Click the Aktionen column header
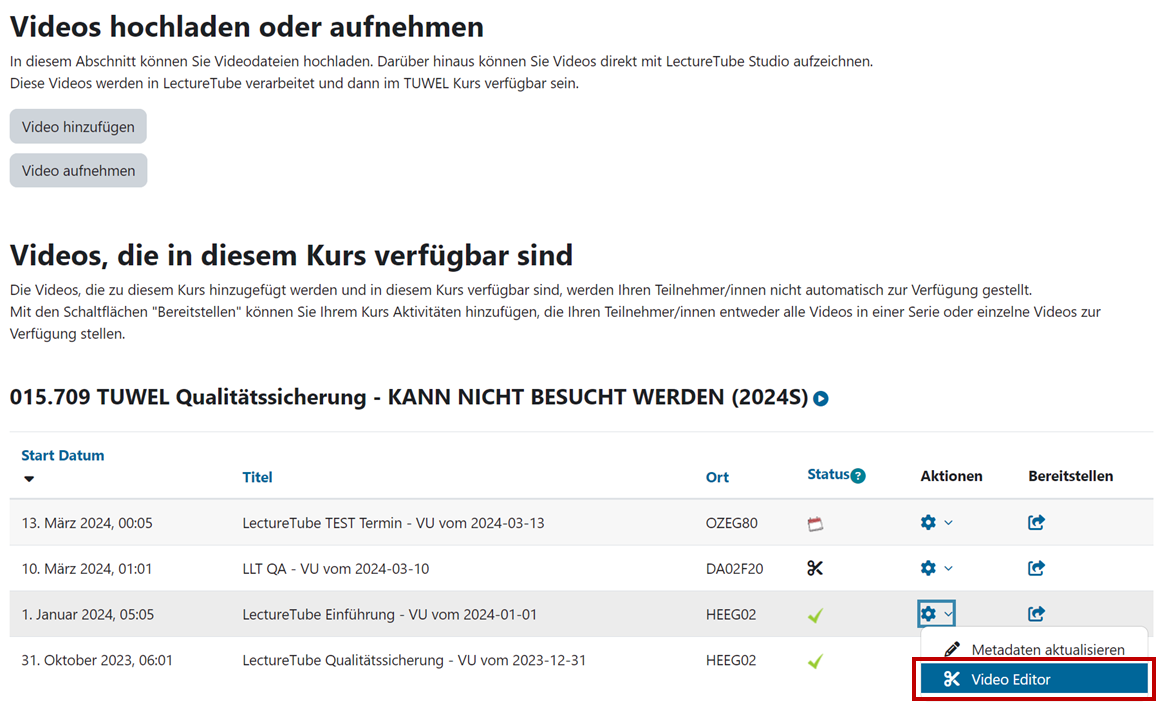 click(951, 476)
